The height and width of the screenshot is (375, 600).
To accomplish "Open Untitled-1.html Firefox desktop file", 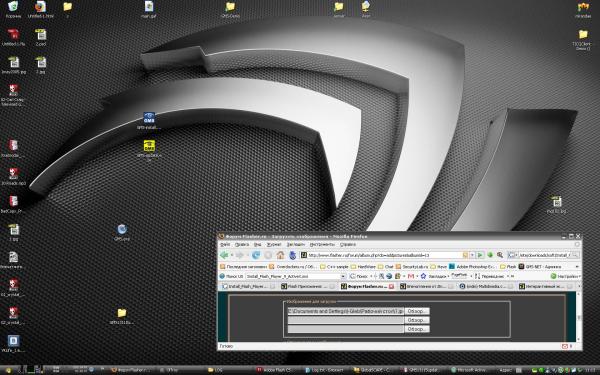I will point(40,9).
